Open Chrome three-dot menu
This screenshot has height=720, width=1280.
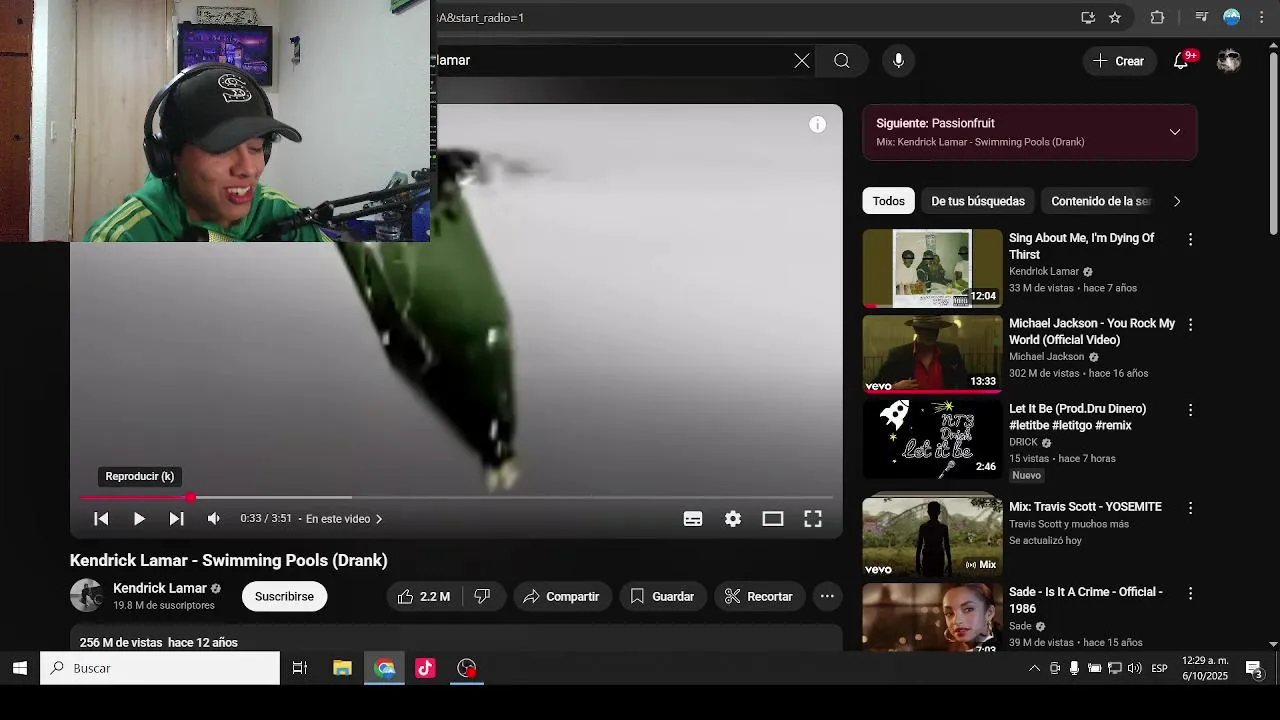tap(1262, 17)
